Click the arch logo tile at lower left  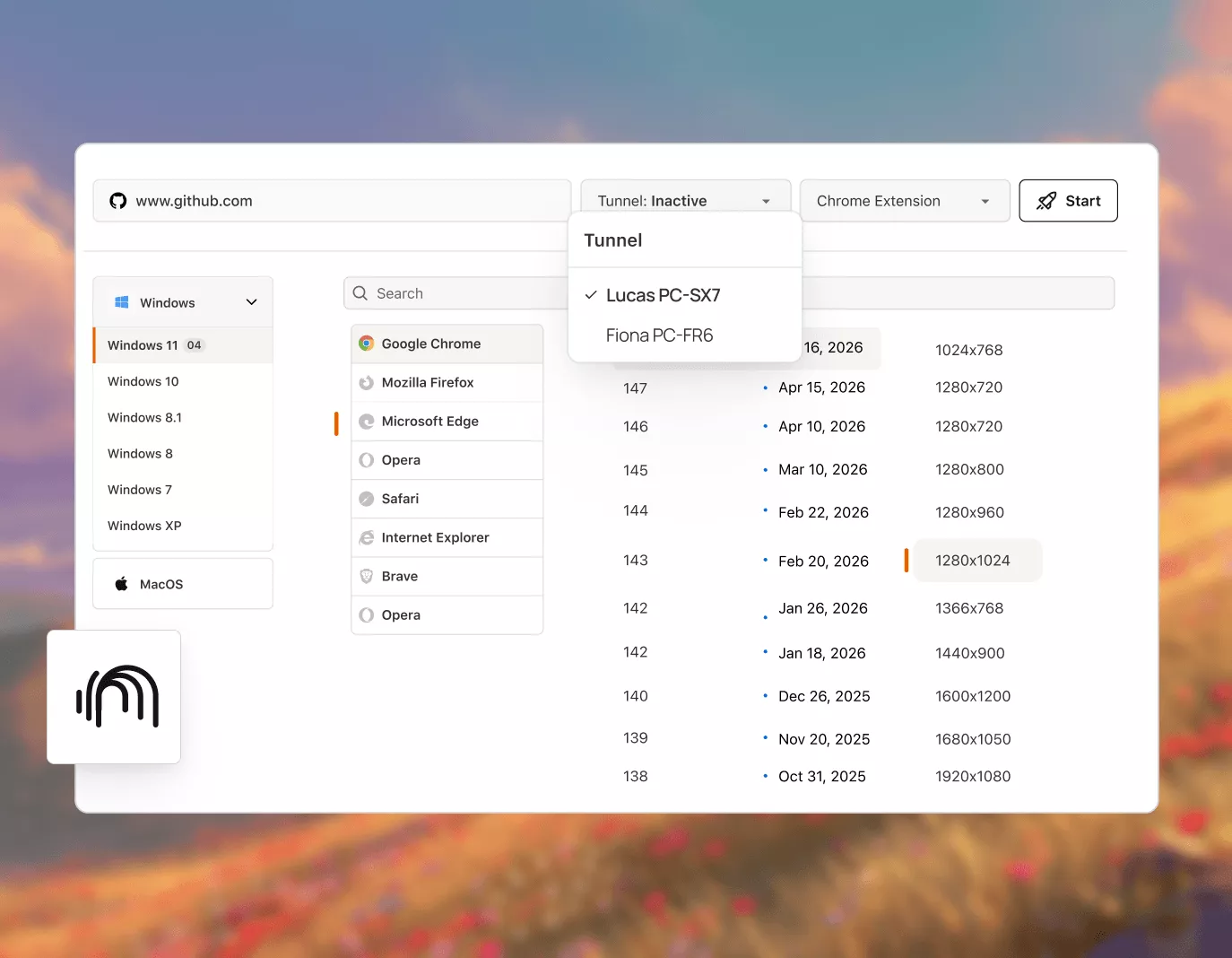(114, 697)
